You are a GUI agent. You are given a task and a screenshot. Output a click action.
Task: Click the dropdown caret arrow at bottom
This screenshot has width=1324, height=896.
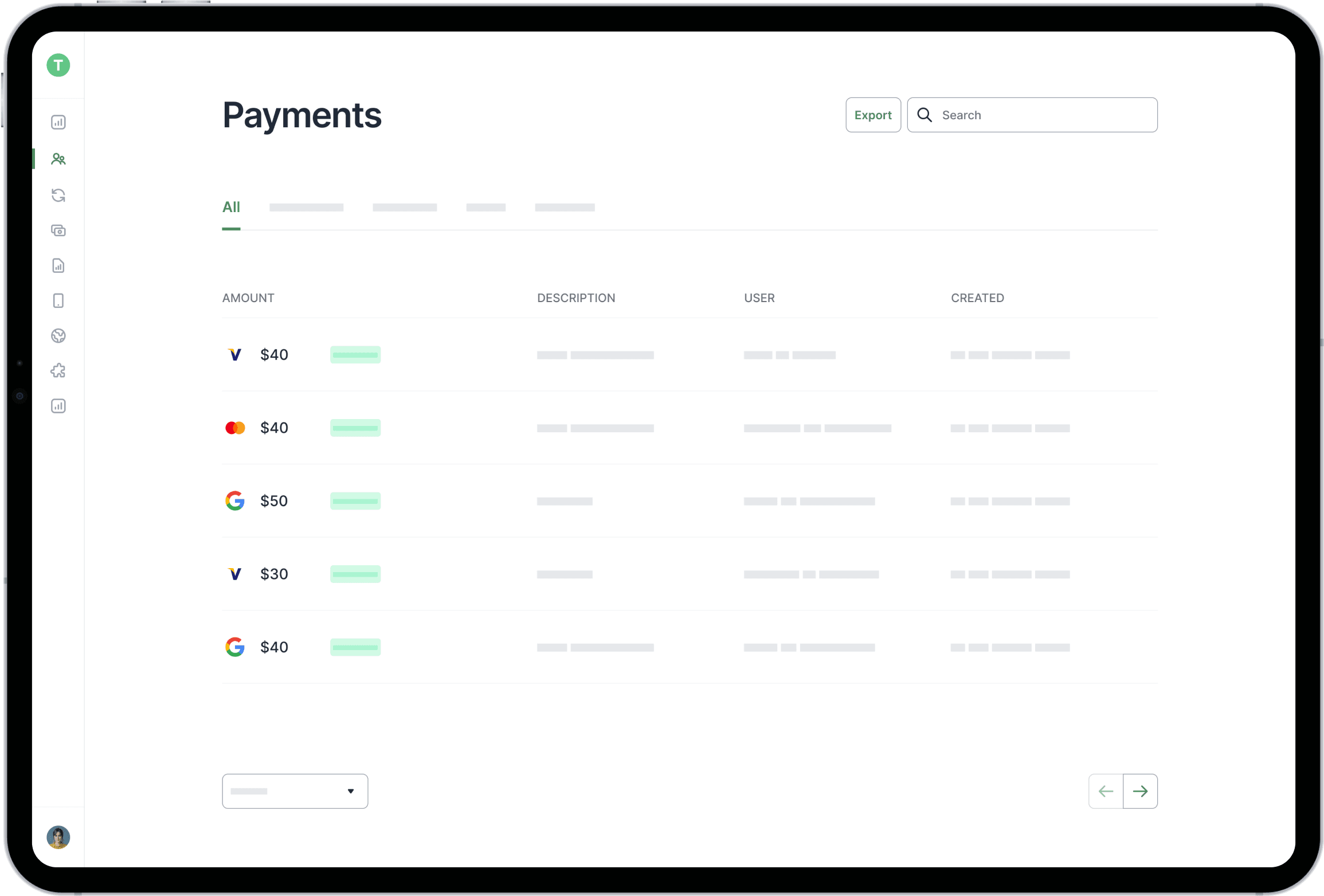(351, 791)
